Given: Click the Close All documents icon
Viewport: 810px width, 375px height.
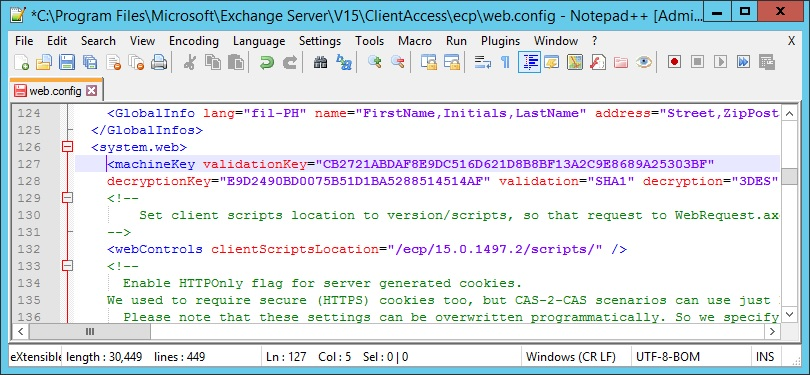Looking at the screenshot, I should click(136, 62).
